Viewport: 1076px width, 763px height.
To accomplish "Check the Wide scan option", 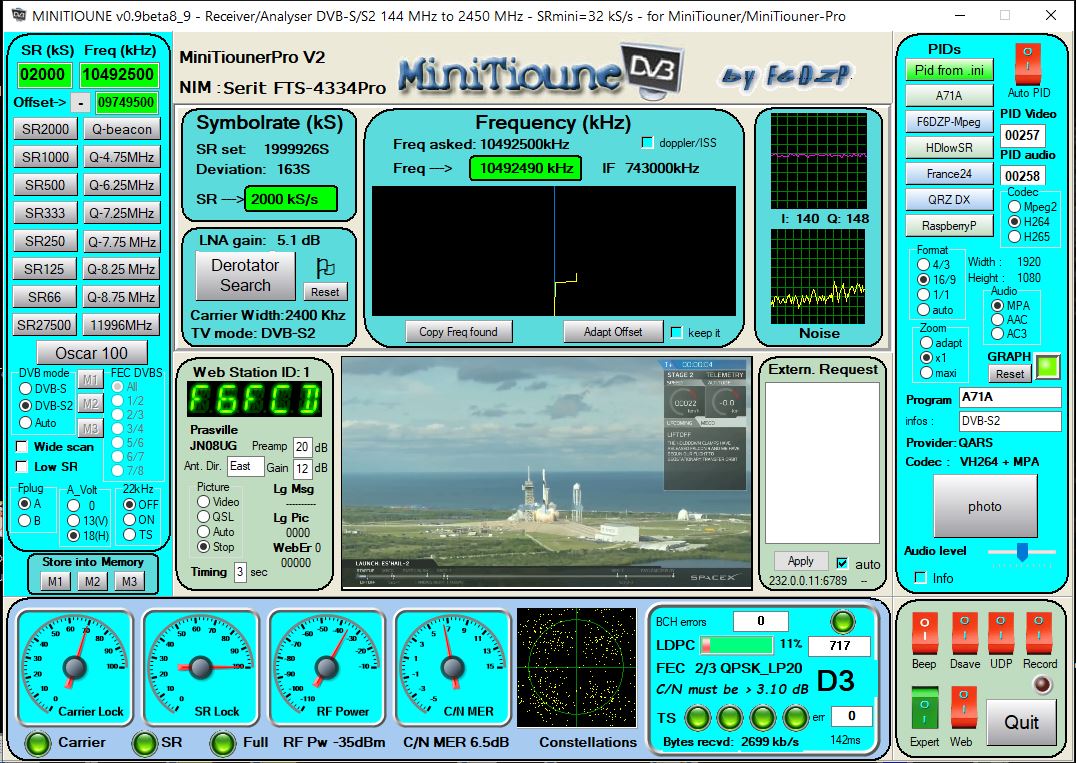I will [x=24, y=447].
